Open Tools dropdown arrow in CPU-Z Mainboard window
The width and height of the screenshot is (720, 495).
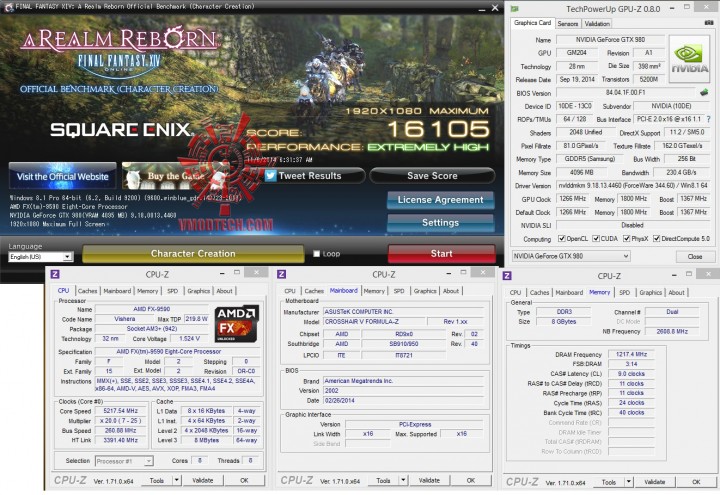point(403,480)
